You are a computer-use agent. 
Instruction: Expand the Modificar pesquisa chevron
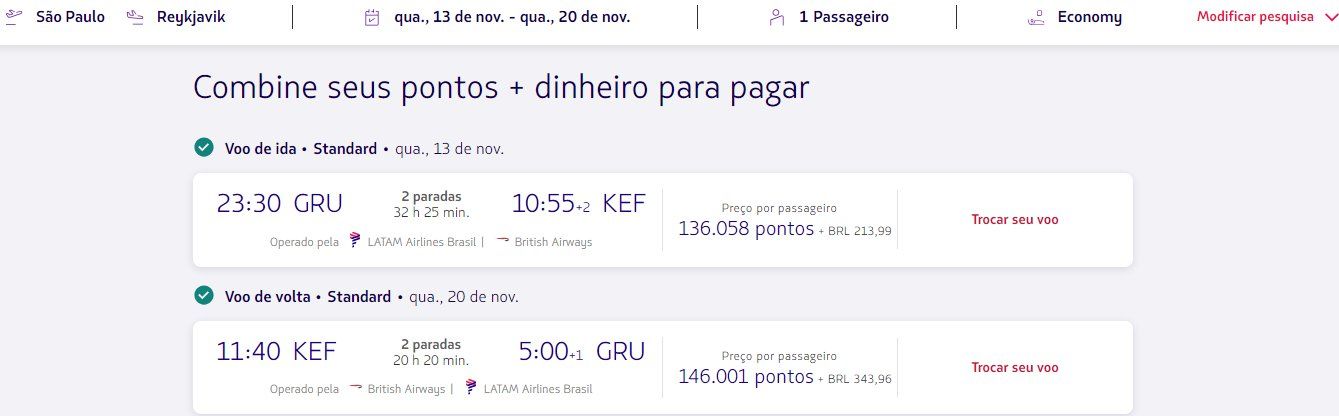click(1328, 17)
